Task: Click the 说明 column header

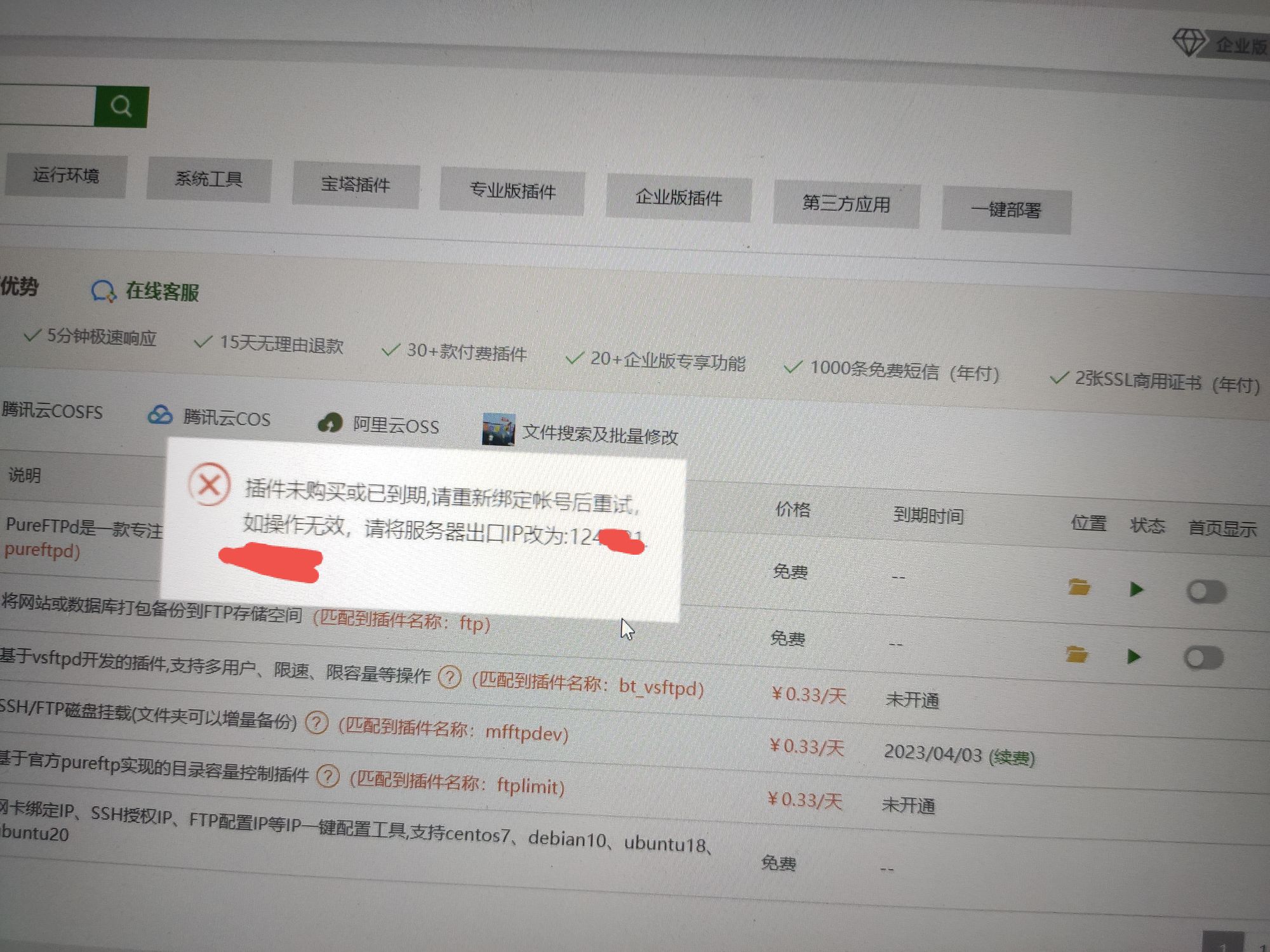Action: (25, 475)
